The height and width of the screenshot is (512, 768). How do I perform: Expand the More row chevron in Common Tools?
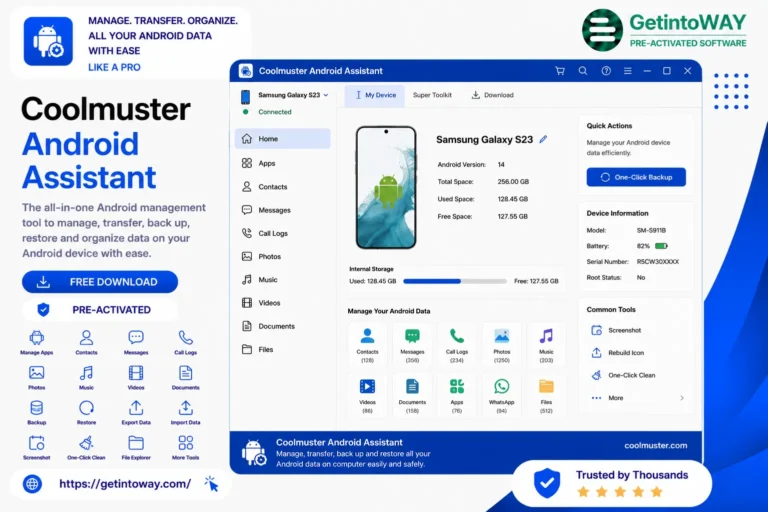point(682,398)
